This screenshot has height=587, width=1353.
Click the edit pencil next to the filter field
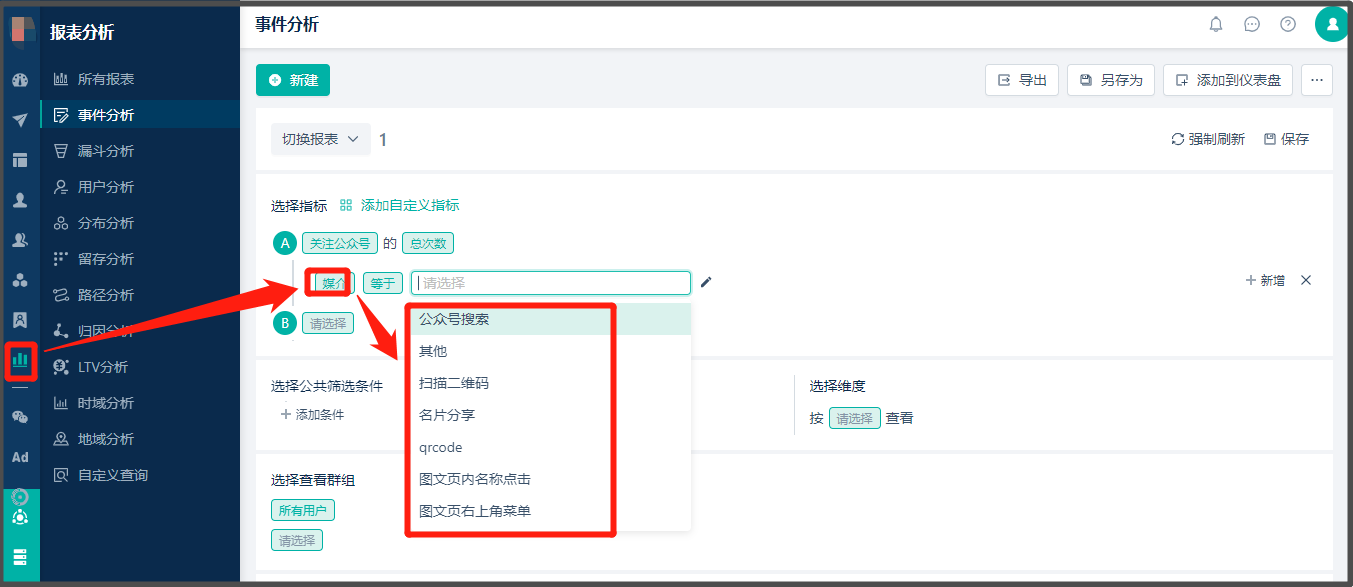click(706, 283)
